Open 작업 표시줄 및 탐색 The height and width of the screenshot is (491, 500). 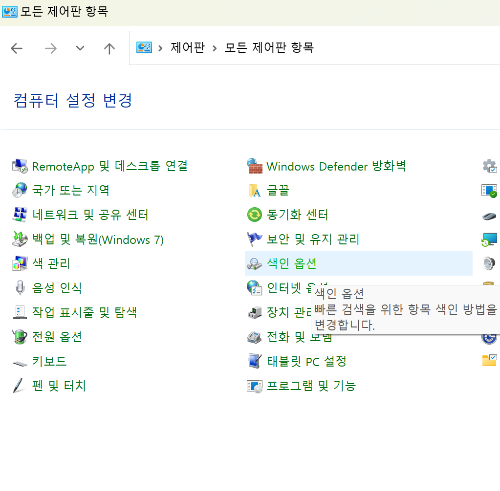[x=84, y=312]
